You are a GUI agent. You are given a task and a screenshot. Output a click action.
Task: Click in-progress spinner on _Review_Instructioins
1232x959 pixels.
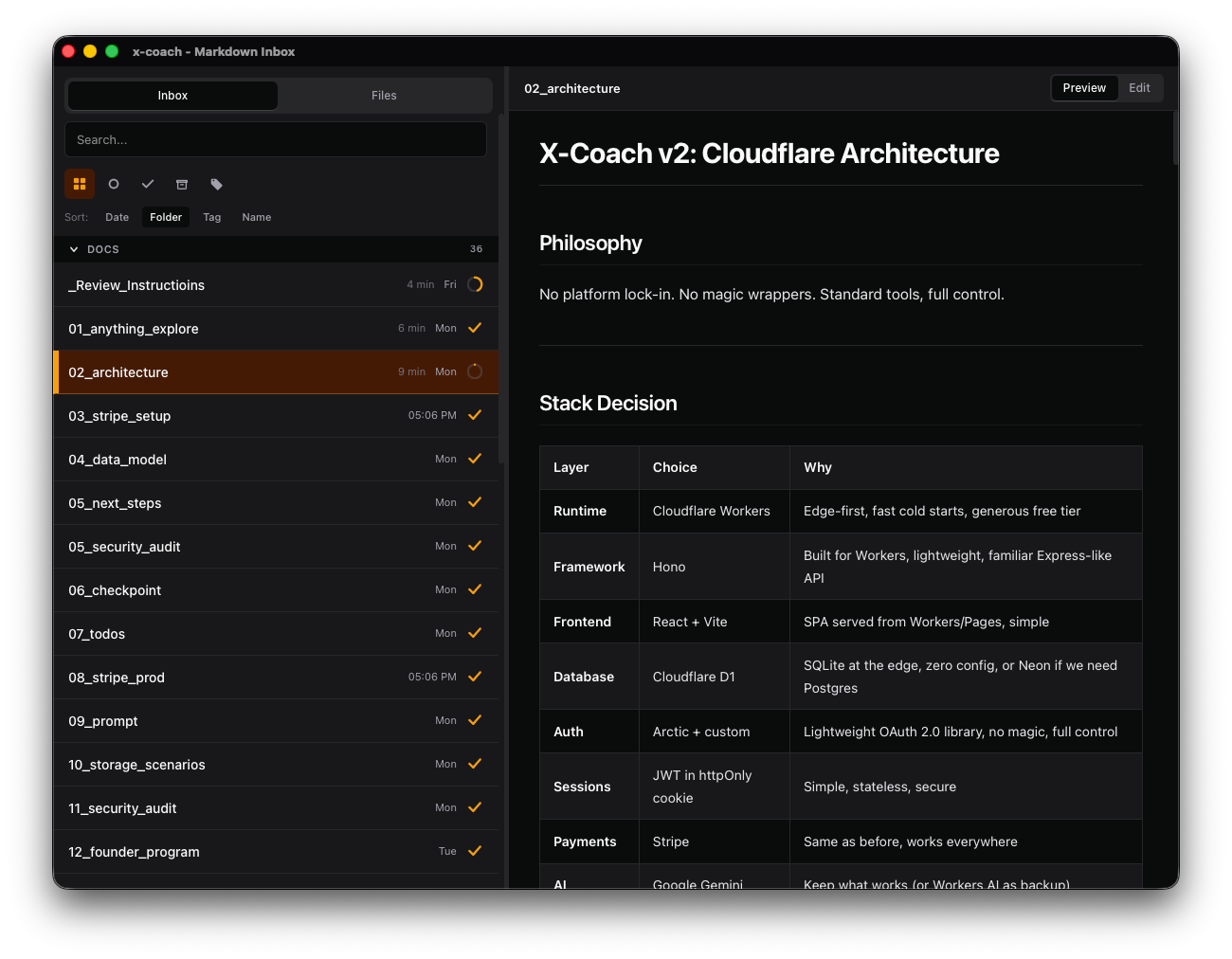[476, 284]
